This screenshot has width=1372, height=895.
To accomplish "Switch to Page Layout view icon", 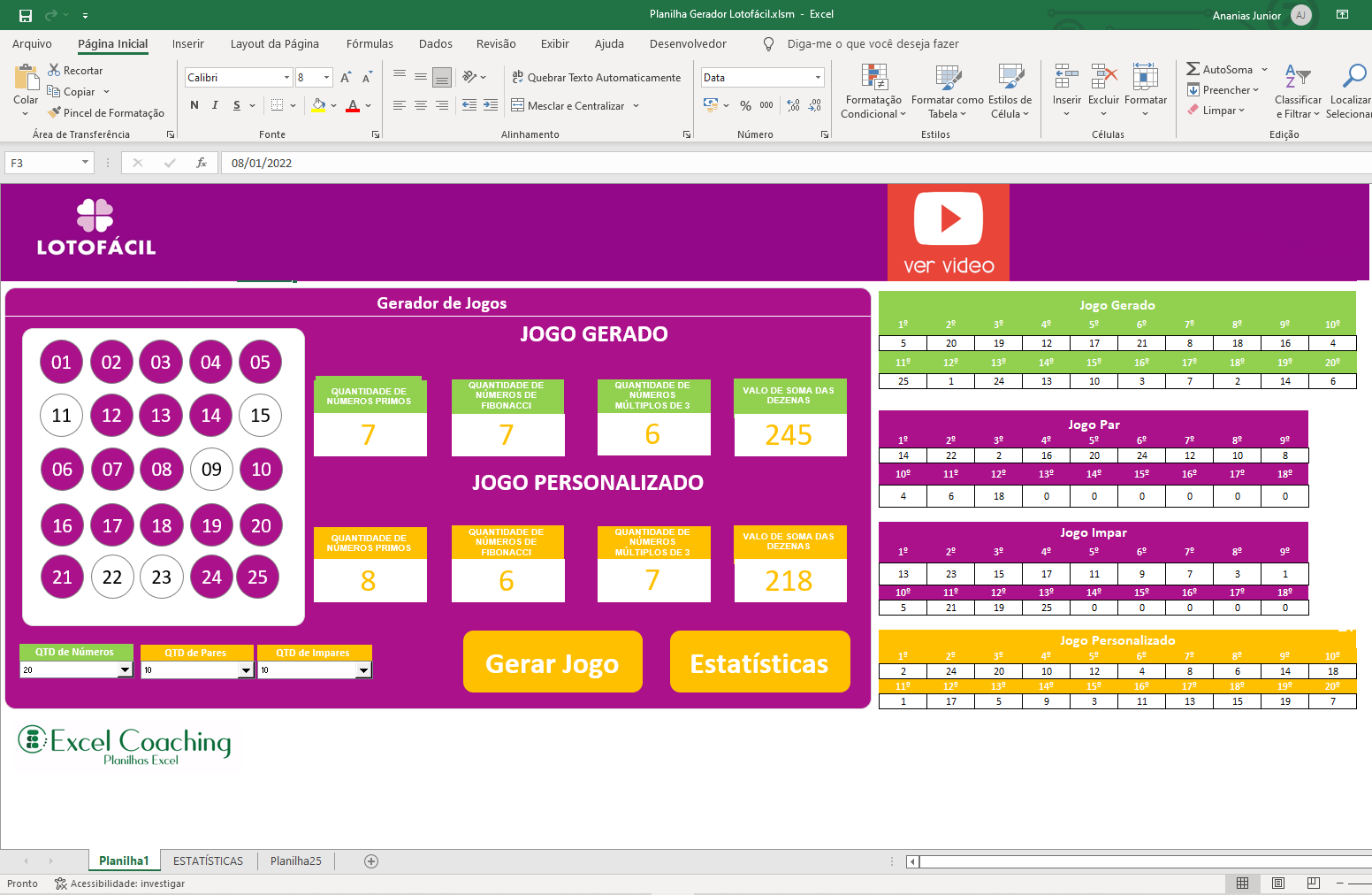I will pyautogui.click(x=1277, y=884).
